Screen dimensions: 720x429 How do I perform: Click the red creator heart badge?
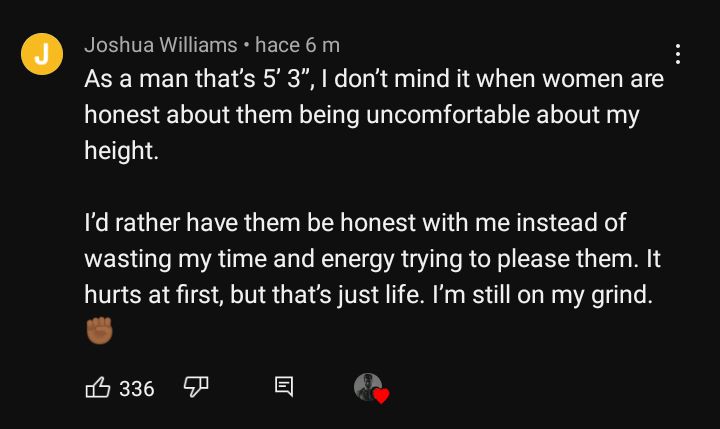381,395
